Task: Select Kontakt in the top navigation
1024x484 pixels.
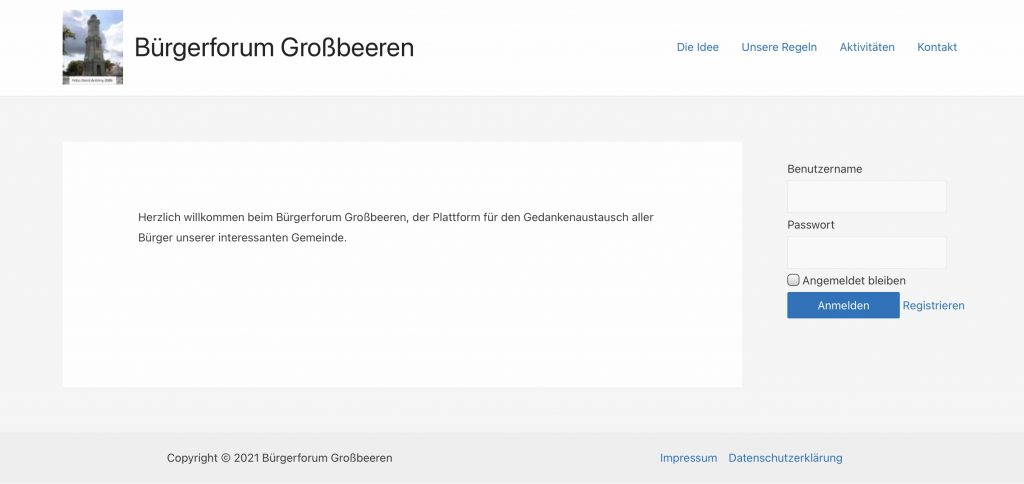Action: pos(937,47)
